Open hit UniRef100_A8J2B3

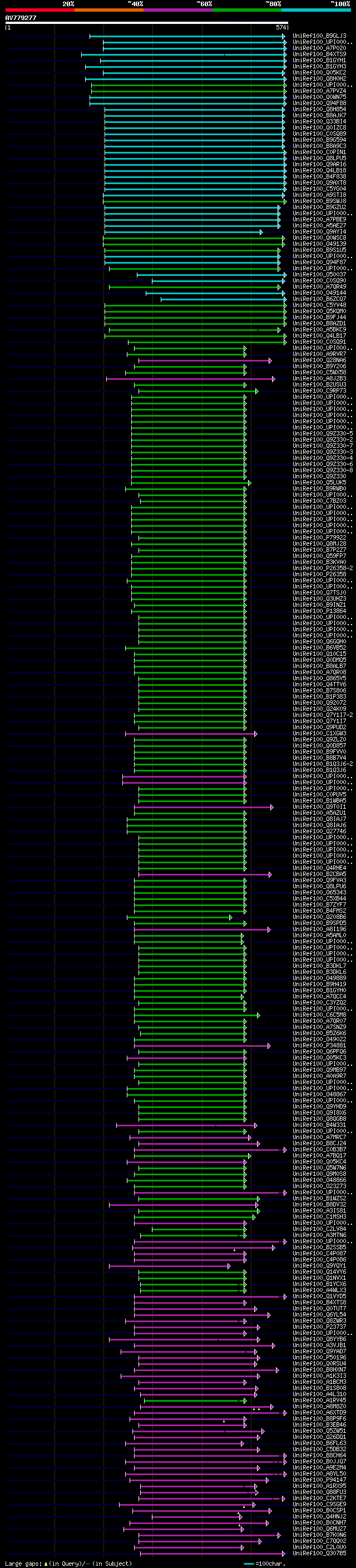[x=319, y=379]
